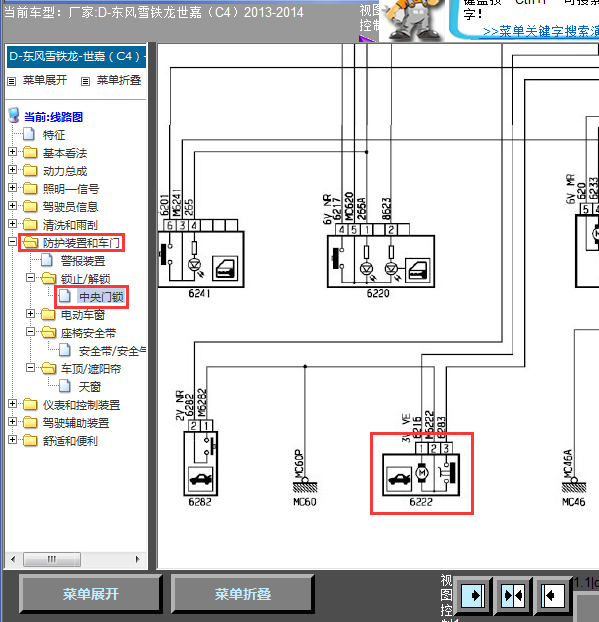The height and width of the screenshot is (622, 599).
Task: Open the 警报装置 tree entry
Action: pyautogui.click(x=83, y=261)
